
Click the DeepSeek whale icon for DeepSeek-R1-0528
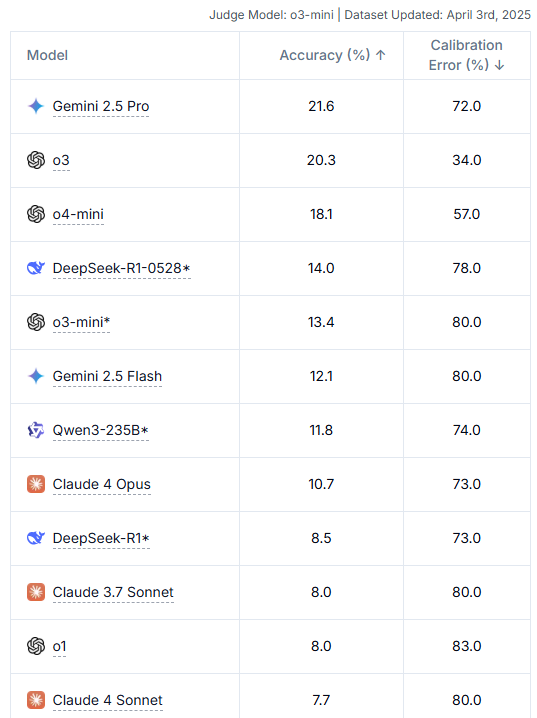point(36,268)
